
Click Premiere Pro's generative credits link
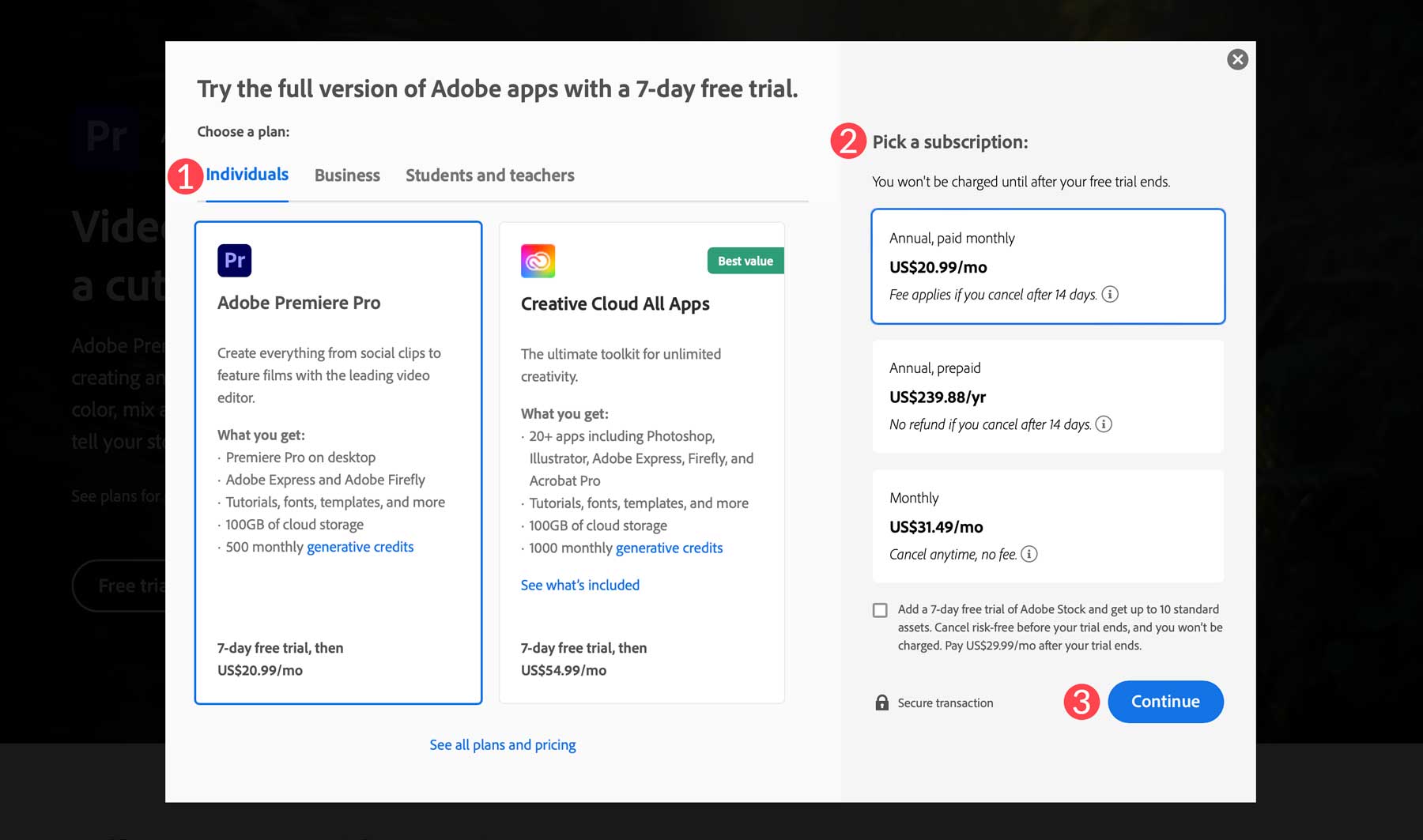pyautogui.click(x=360, y=547)
